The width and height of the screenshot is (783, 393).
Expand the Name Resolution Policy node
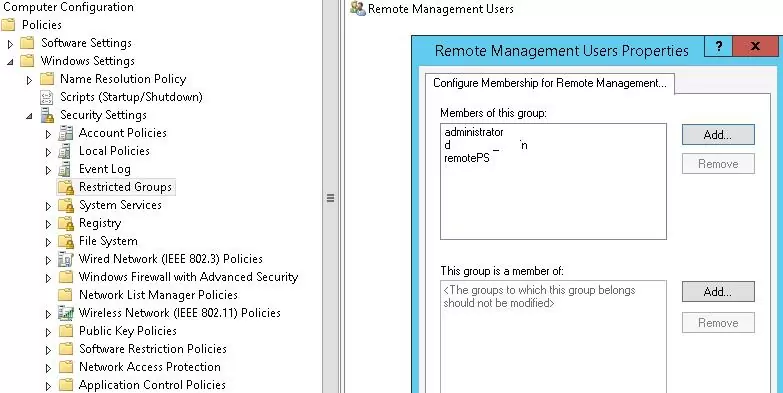point(29,80)
